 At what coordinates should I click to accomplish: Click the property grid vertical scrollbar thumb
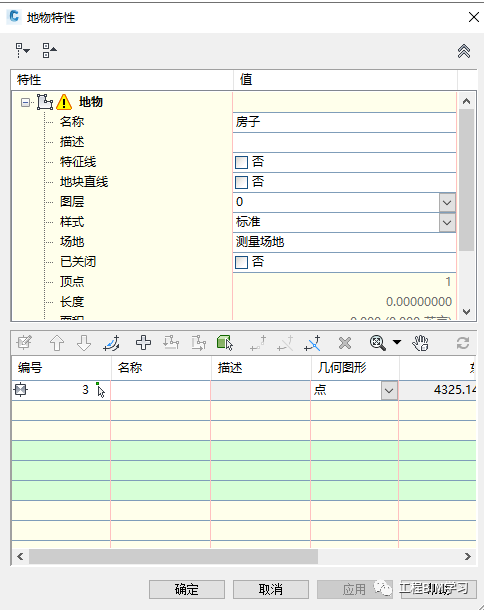pyautogui.click(x=466, y=180)
